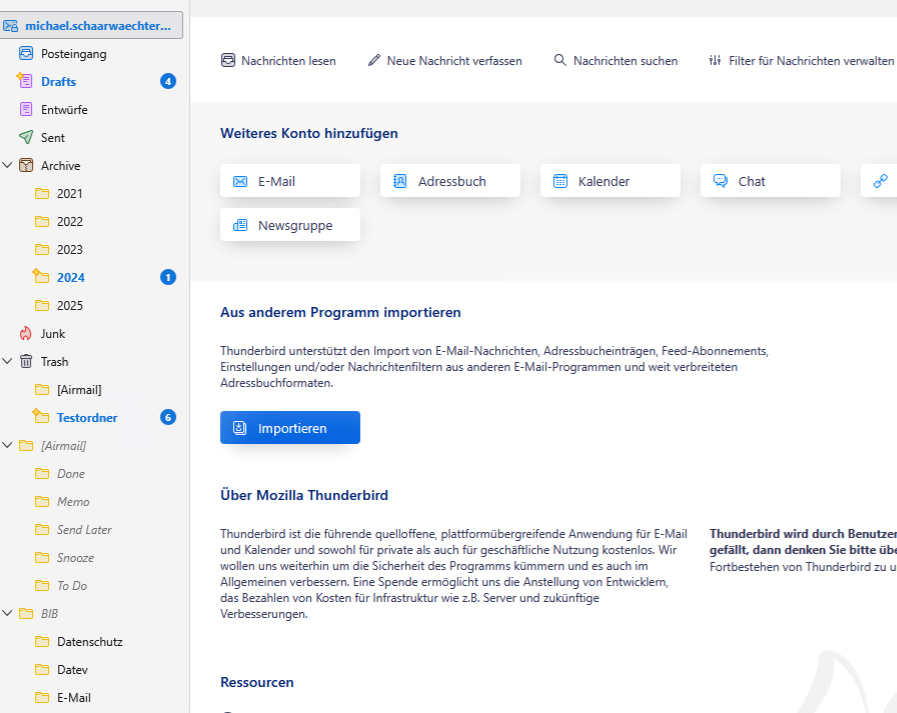Click the Entwürfe folder icon
The height and width of the screenshot is (713, 897).
tap(26, 110)
